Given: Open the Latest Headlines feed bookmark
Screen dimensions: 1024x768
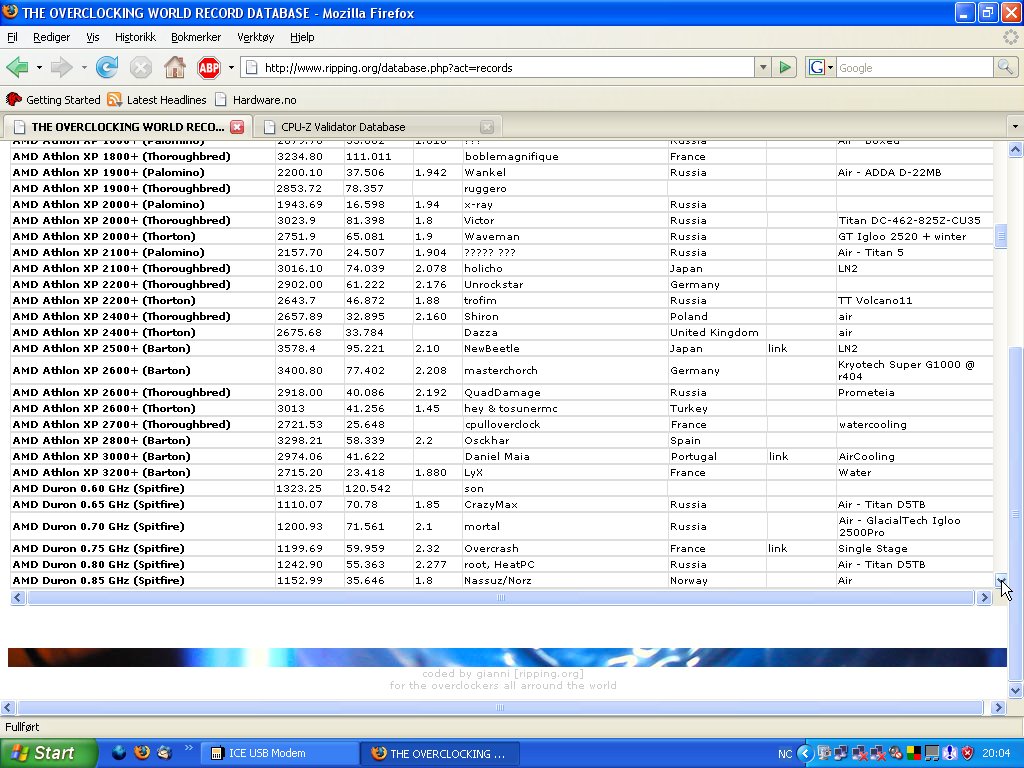Looking at the screenshot, I should [x=157, y=100].
